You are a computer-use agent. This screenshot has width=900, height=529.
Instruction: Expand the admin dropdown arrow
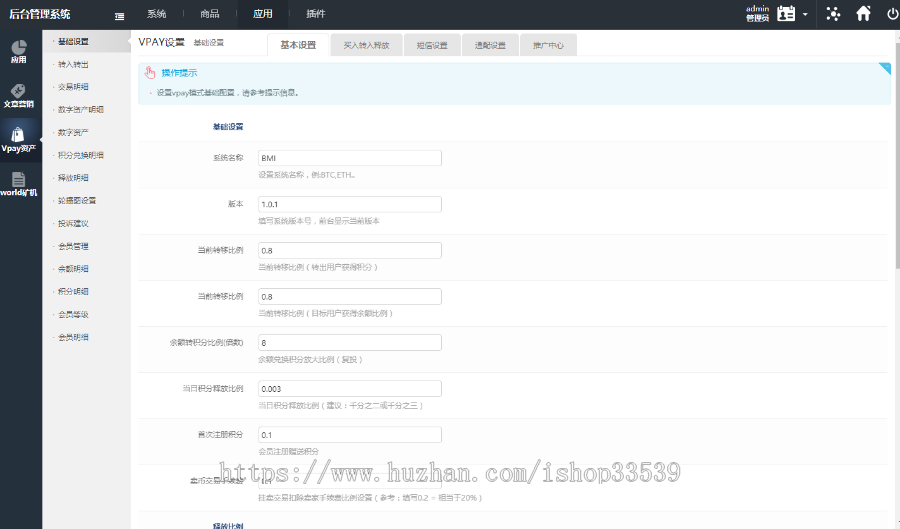805,14
